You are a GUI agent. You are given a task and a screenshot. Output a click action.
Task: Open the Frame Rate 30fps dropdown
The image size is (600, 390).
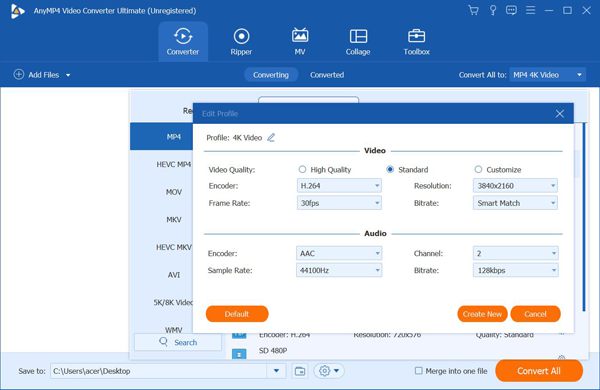coord(339,203)
